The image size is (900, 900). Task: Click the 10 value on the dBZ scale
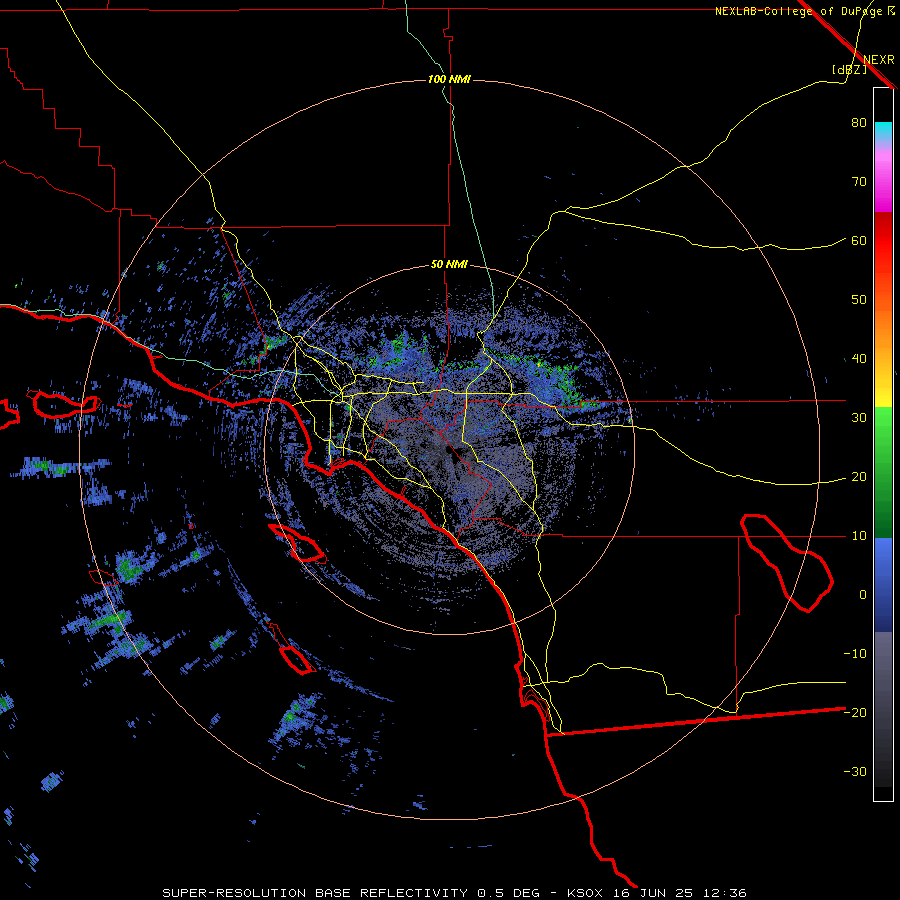[859, 536]
